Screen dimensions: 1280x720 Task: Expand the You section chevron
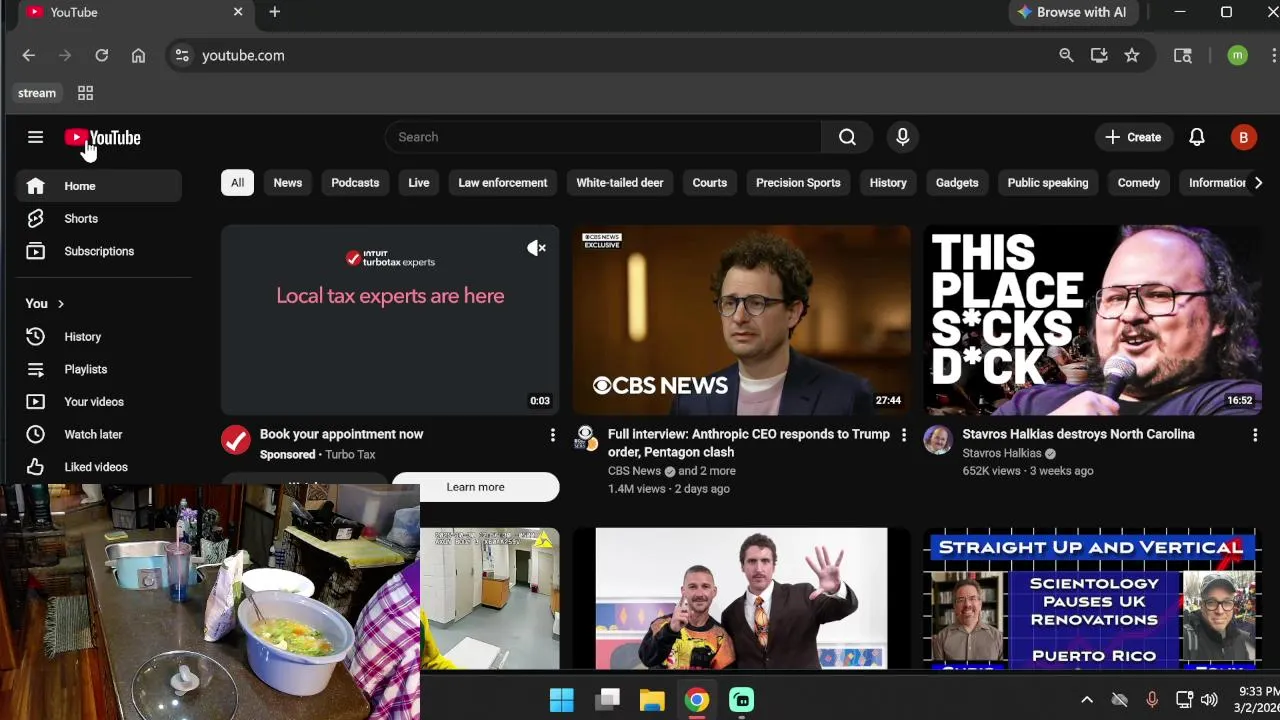pos(61,304)
